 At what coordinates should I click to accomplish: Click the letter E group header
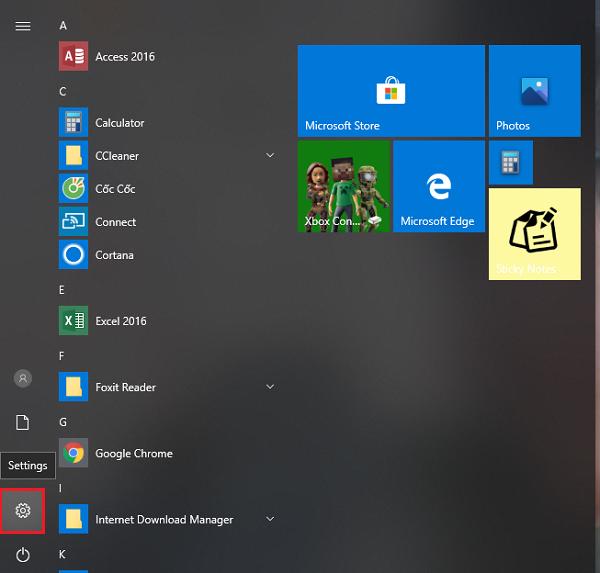coord(62,290)
